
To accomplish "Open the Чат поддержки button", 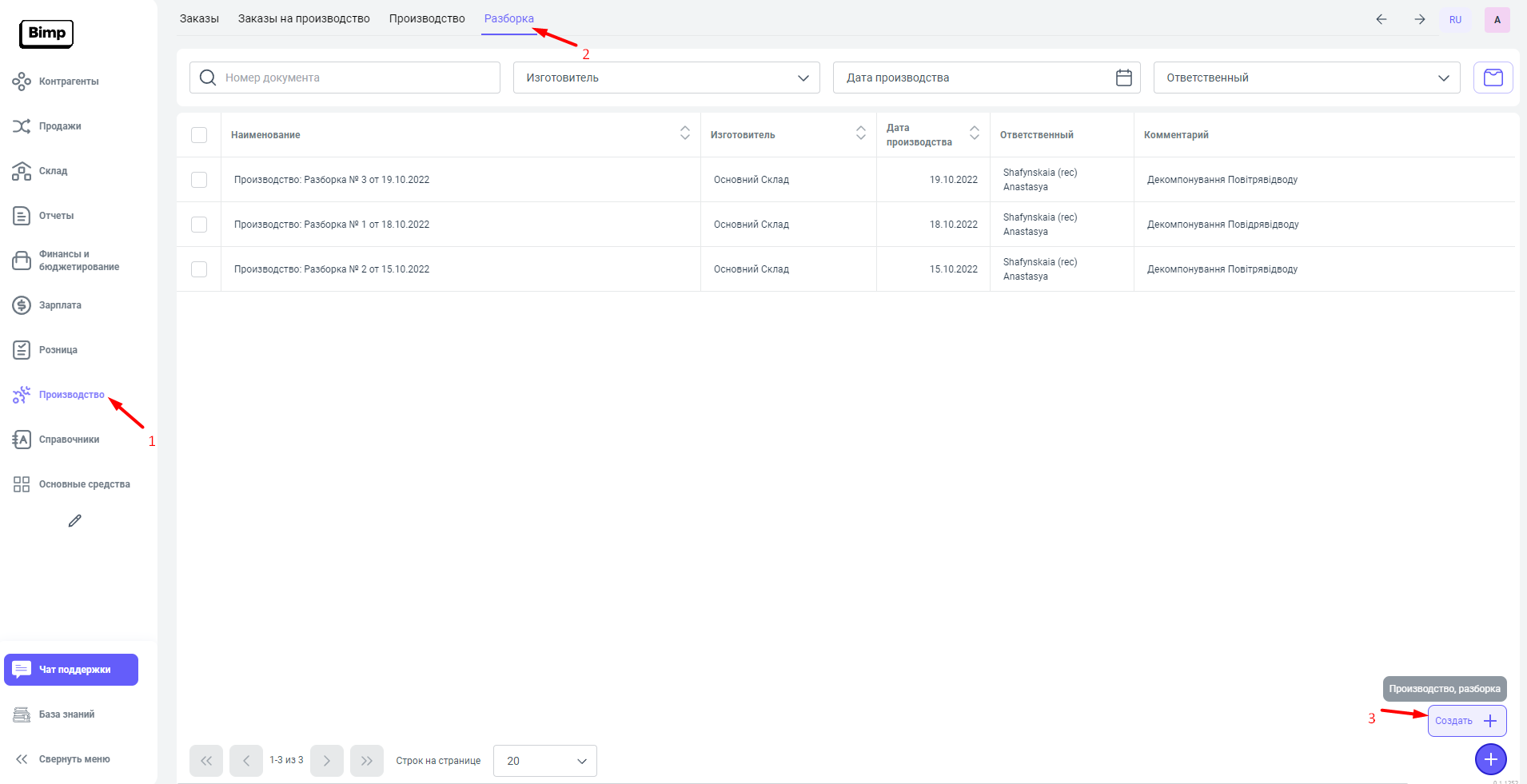I will point(71,670).
